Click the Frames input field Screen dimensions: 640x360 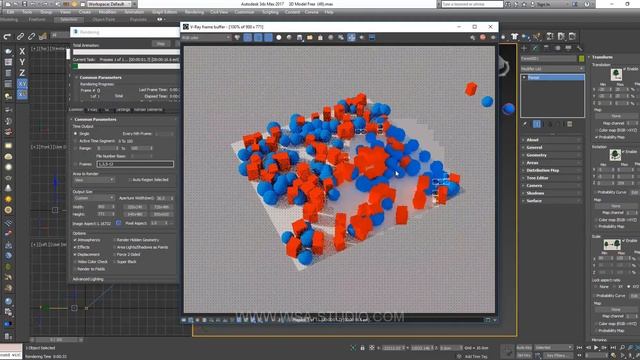[135, 164]
